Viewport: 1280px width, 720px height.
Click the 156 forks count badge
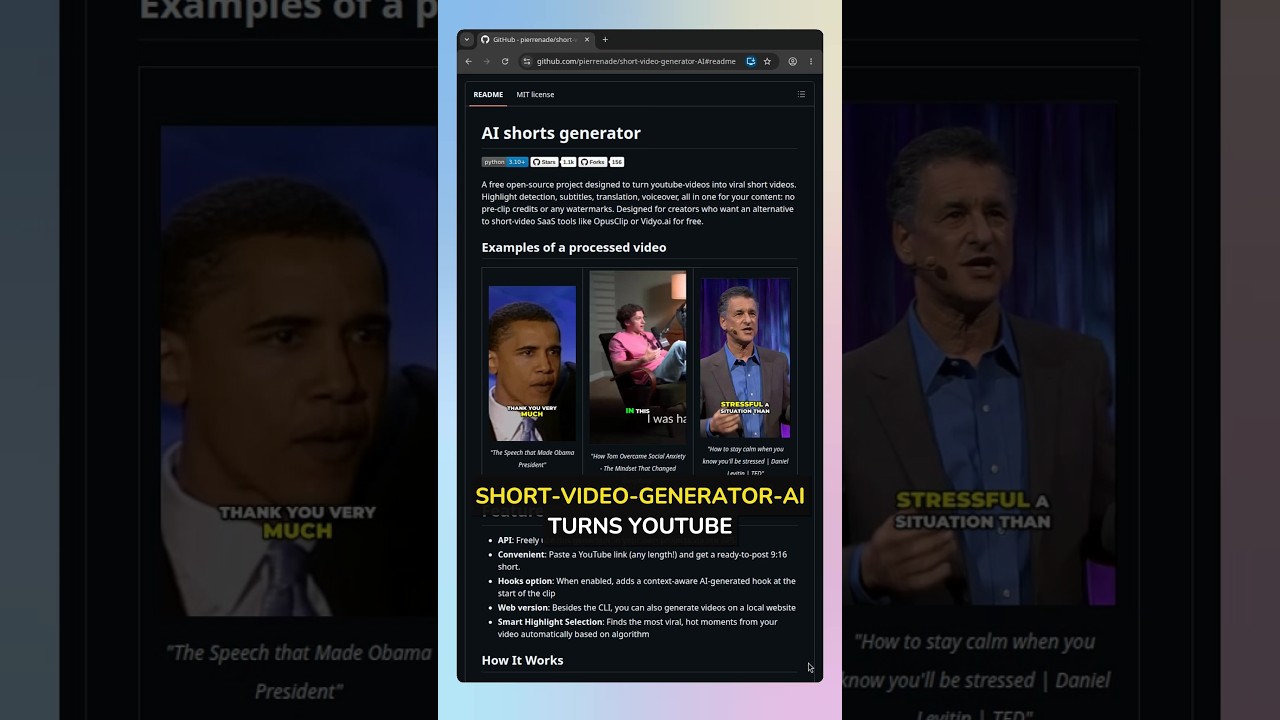point(616,162)
